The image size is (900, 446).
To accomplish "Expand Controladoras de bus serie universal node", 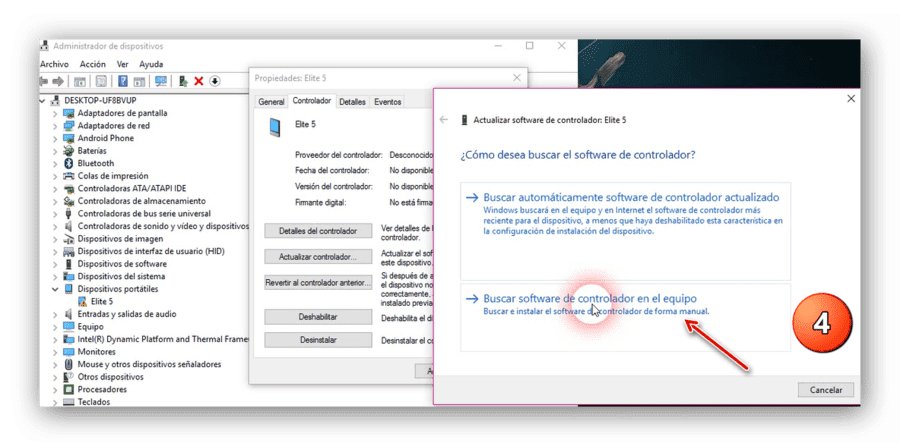I will tap(55, 214).
